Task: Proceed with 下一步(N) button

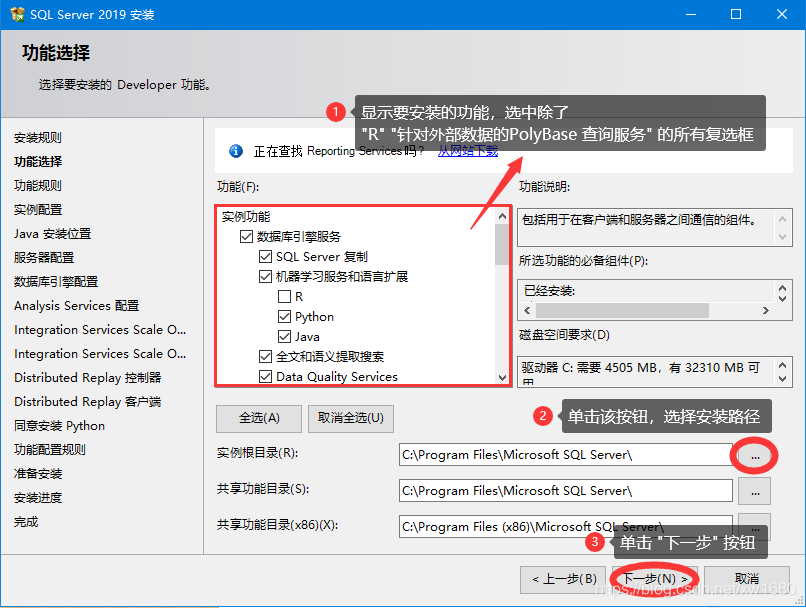Action: pyautogui.click(x=655, y=580)
